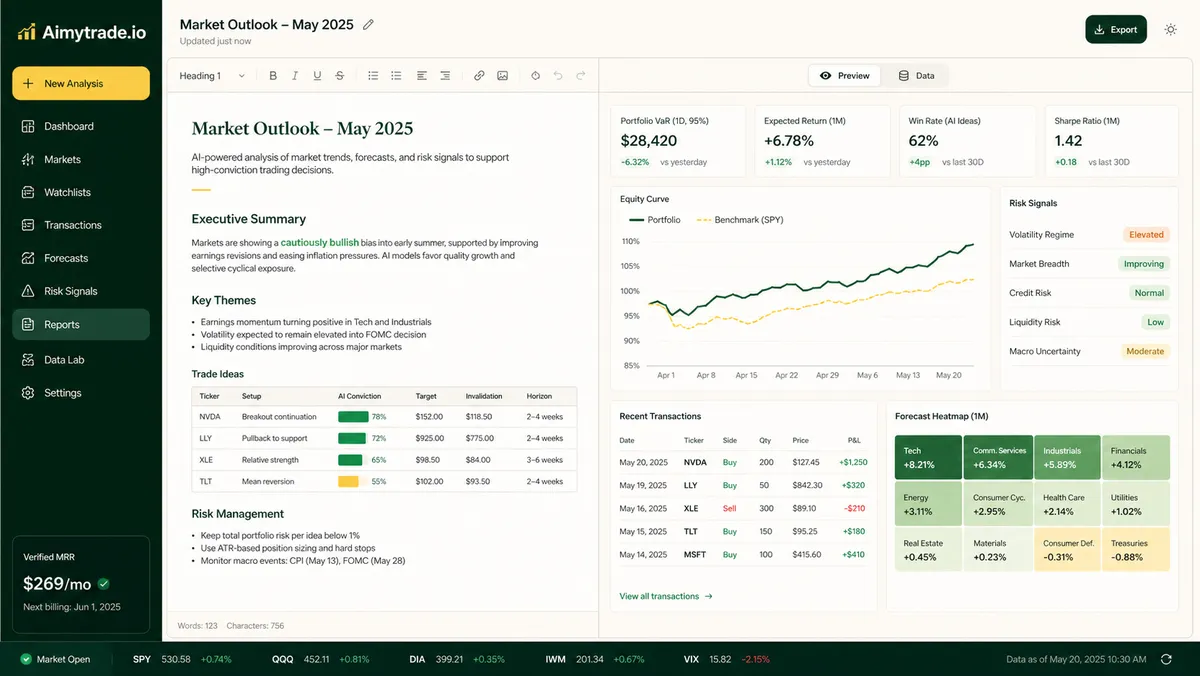This screenshot has height=676, width=1200.
Task: Open Data Lab from the sidebar
Action: coord(81,360)
